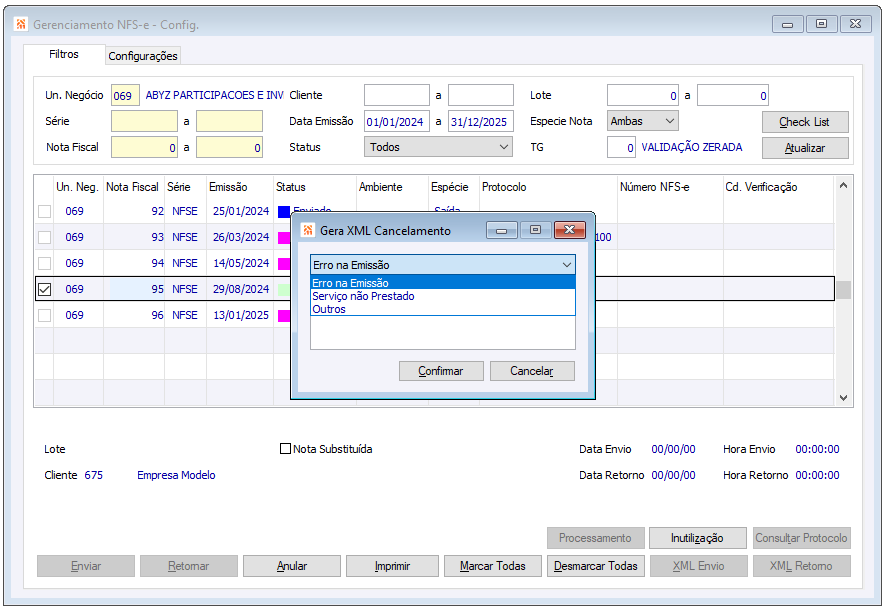Click the first Nota Fiscal number field

coord(144,147)
